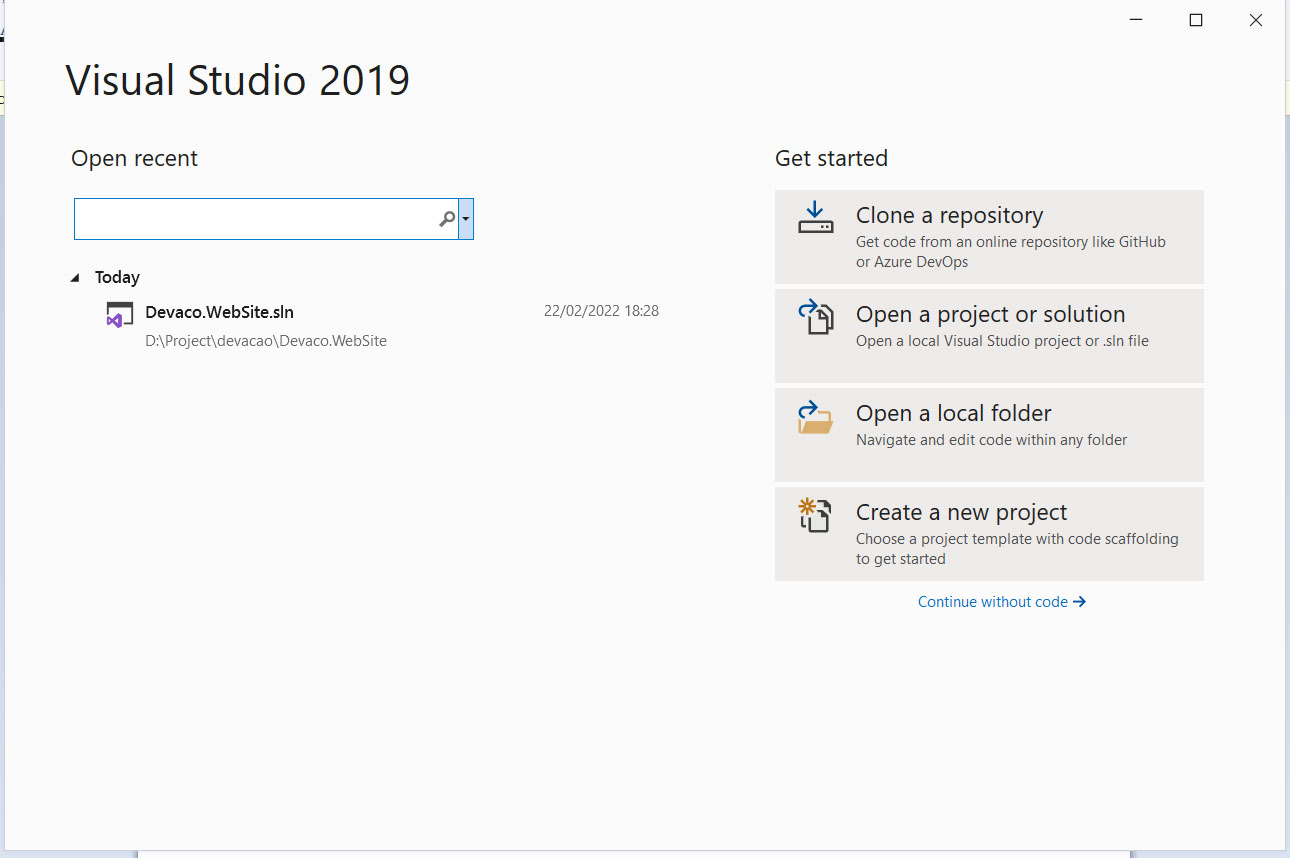Click the Visual Studio 2019 title
Viewport: 1290px width, 858px height.
tap(238, 80)
